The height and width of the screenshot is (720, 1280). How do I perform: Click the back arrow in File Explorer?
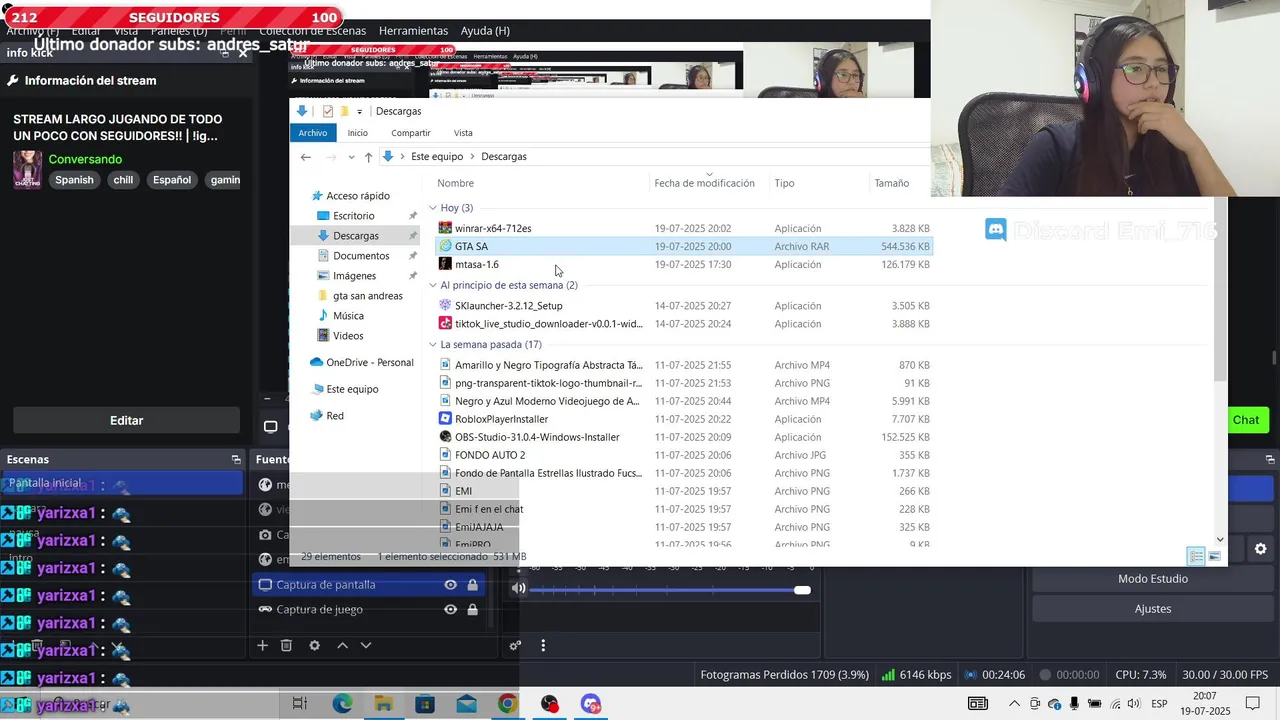point(306,157)
